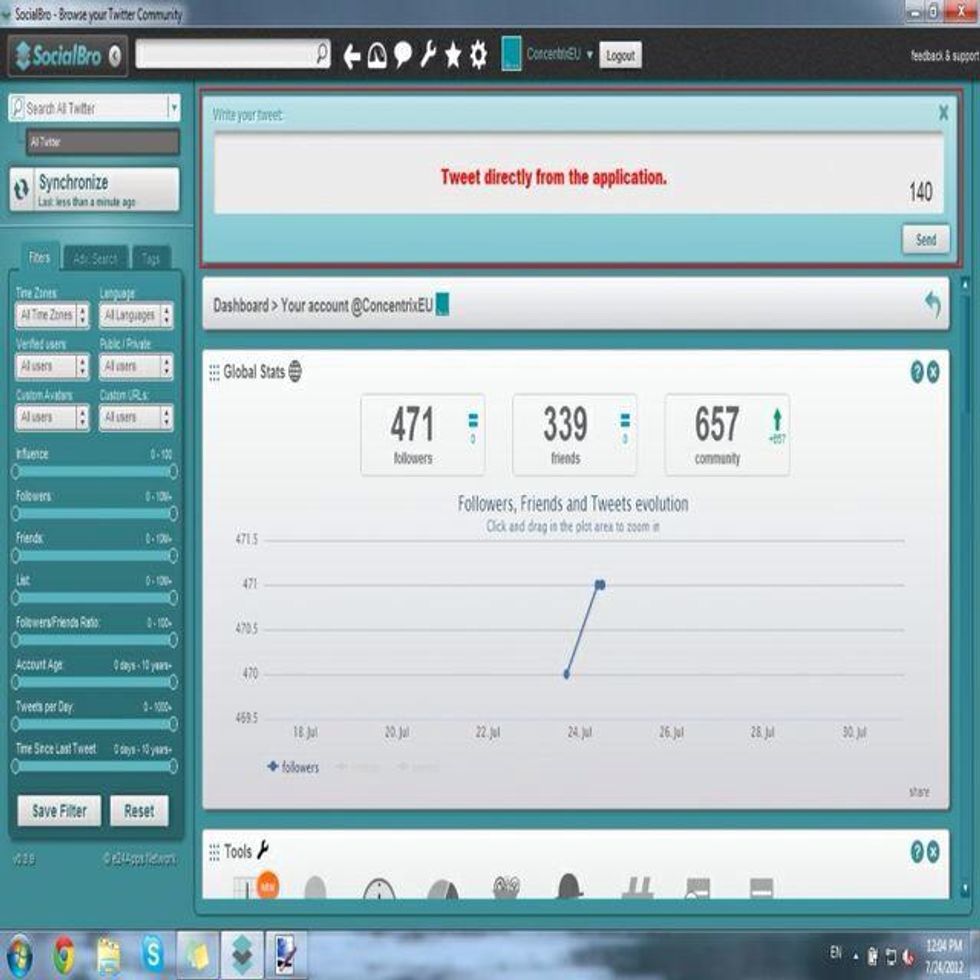Click the star favorites icon in toolbar
Screen dimensions: 980x980
tap(453, 56)
